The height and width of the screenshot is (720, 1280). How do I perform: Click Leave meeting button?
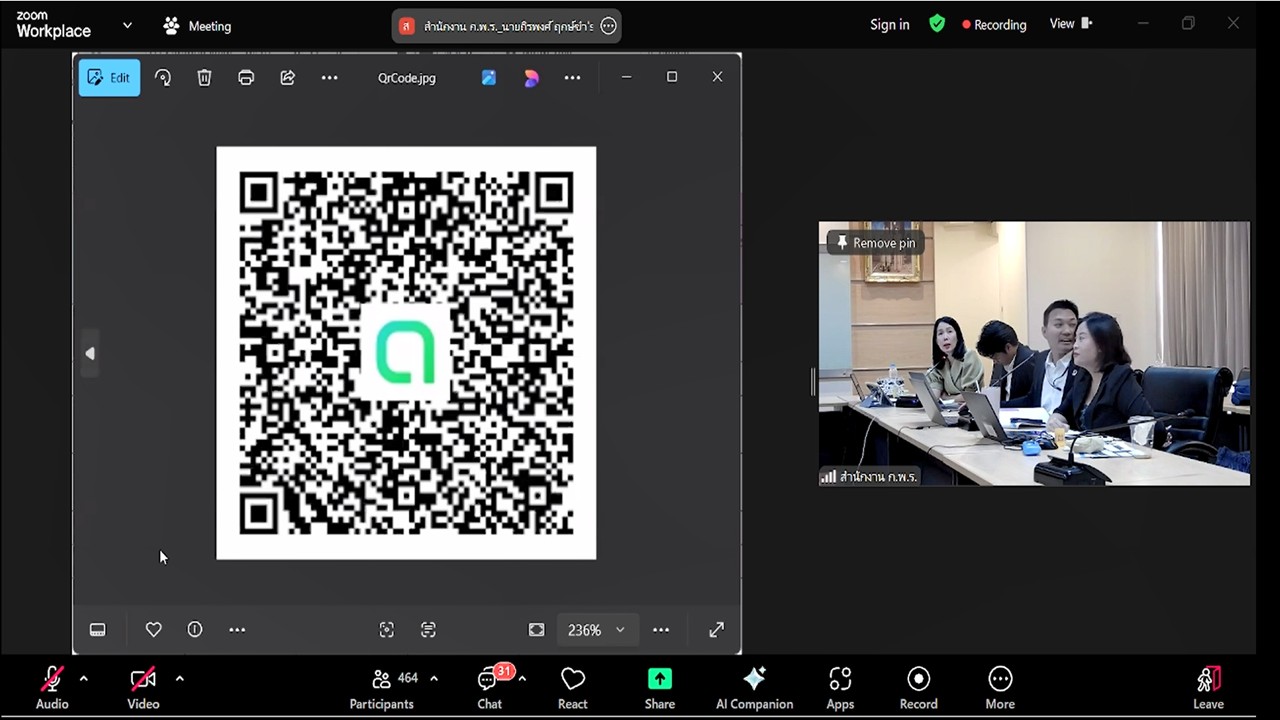(x=1208, y=688)
